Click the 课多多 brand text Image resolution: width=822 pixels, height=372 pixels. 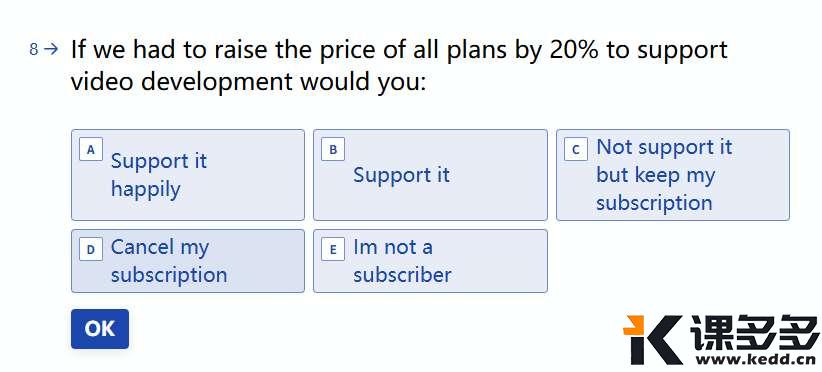click(754, 333)
